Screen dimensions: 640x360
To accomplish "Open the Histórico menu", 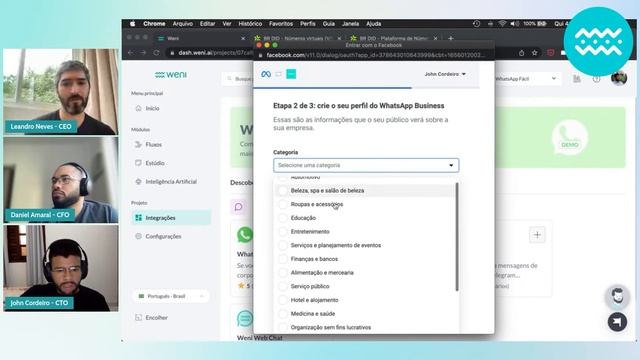I will (250, 24).
